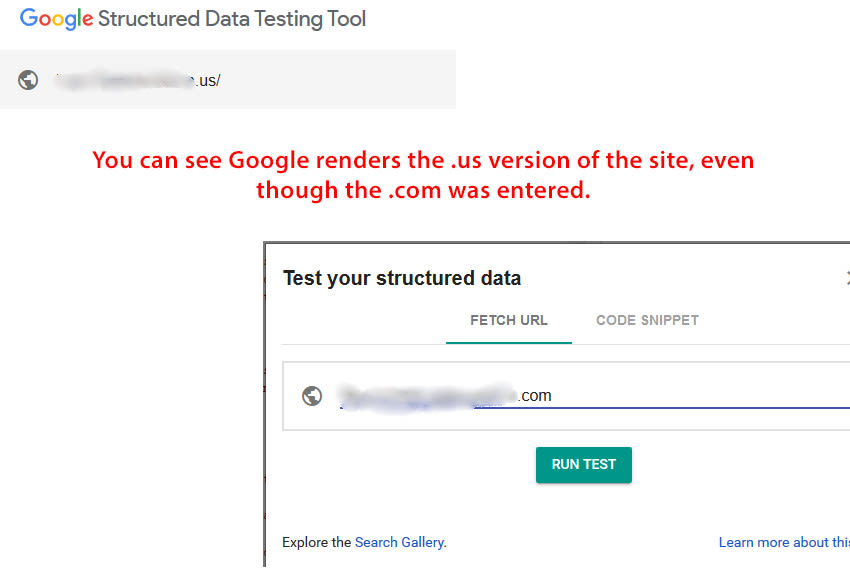
Task: Open the CODE SNIPPET tab
Action: pyautogui.click(x=647, y=320)
